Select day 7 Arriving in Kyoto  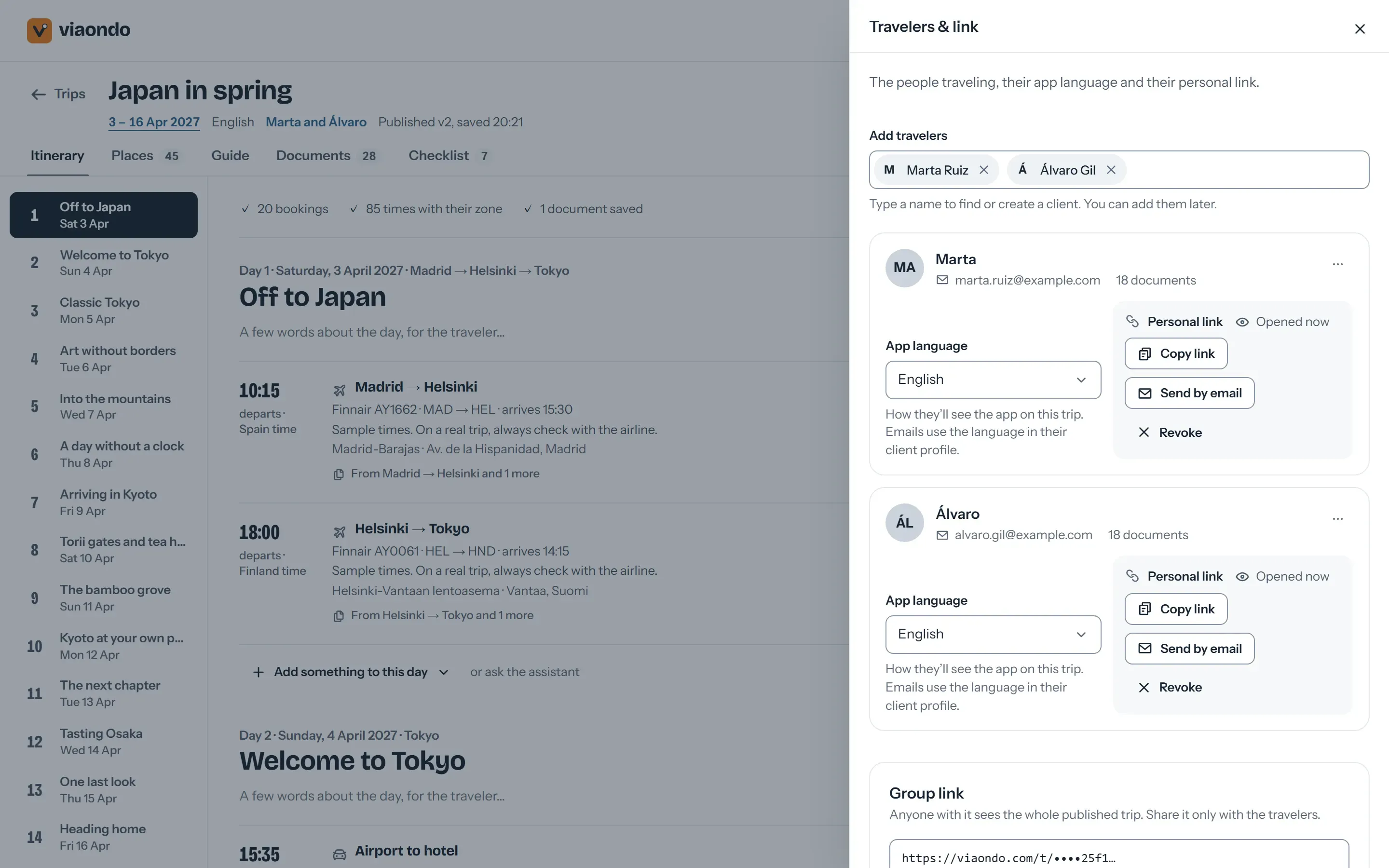pyautogui.click(x=104, y=502)
